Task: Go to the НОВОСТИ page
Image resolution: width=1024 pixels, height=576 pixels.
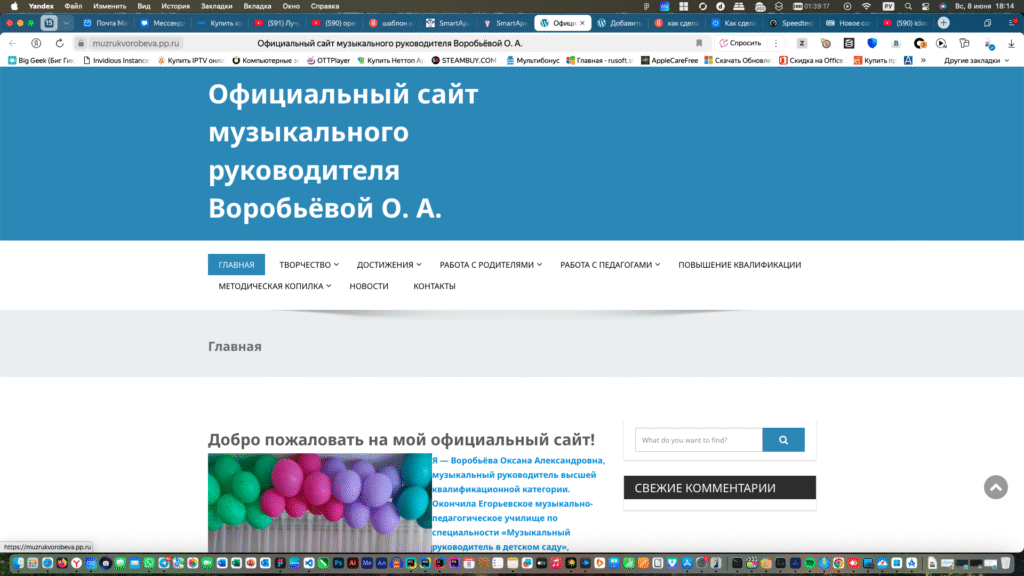Action: point(369,286)
